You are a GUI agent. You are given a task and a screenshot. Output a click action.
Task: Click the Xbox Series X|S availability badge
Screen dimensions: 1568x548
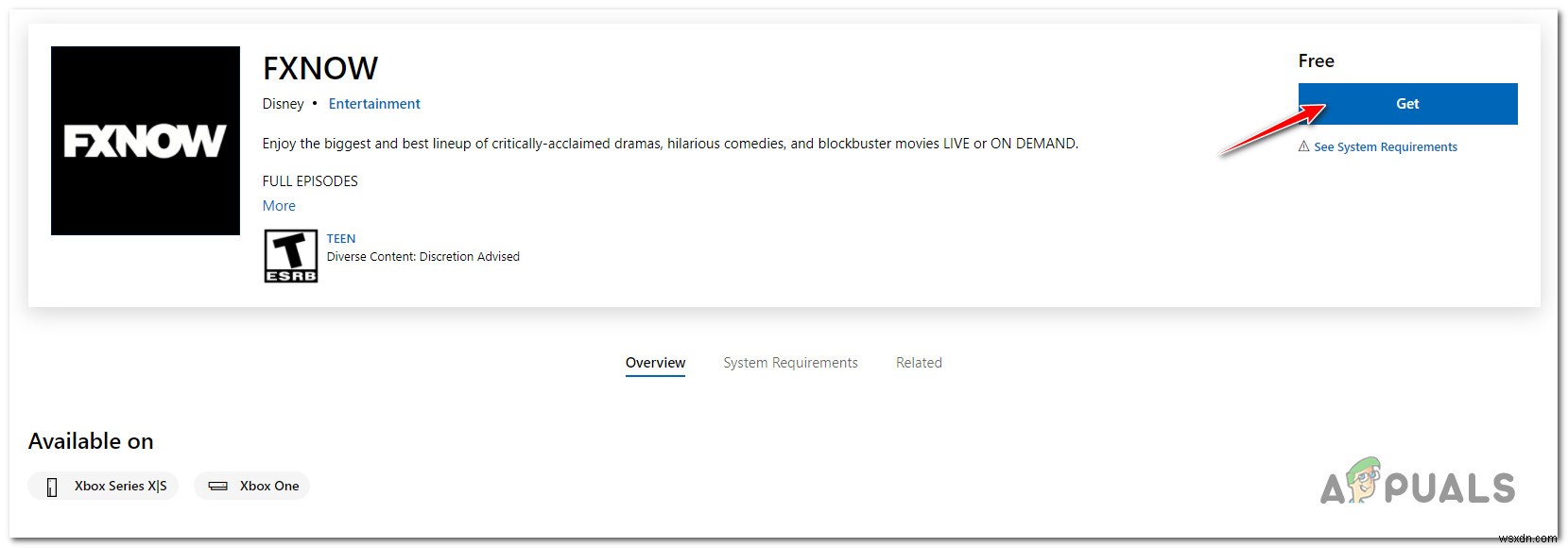(102, 486)
